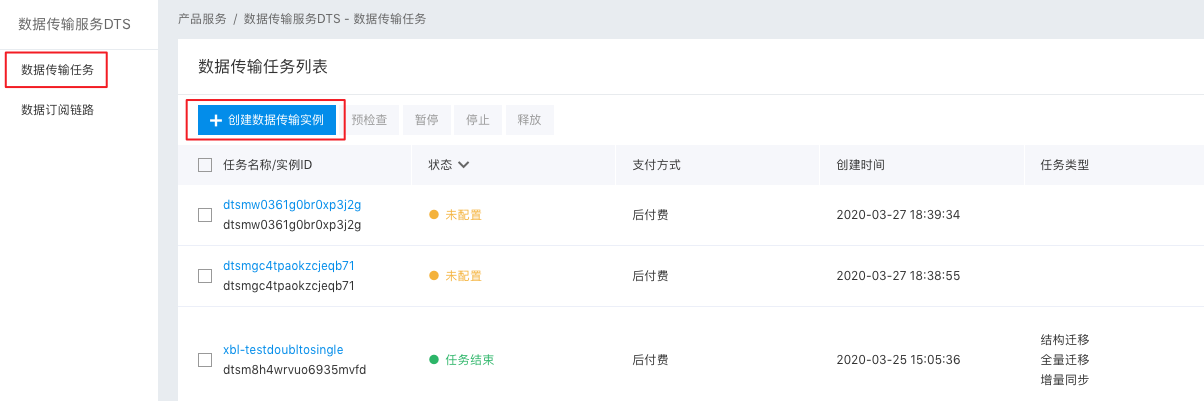Open task link dtsmgc4tpaokzcjeqb71
This screenshot has height=401, width=1204.
(x=289, y=266)
